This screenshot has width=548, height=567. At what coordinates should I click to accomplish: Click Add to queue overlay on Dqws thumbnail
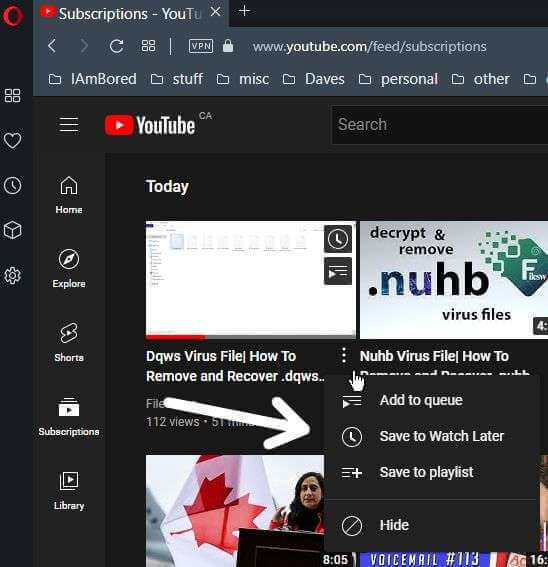337,271
